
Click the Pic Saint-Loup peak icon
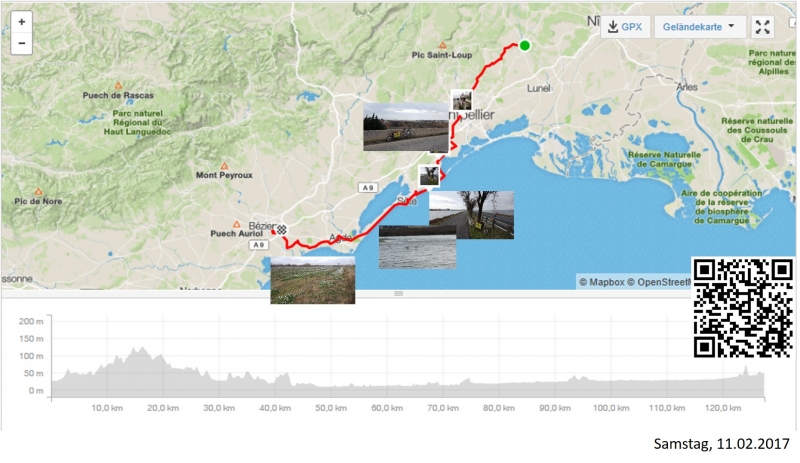[x=443, y=45]
